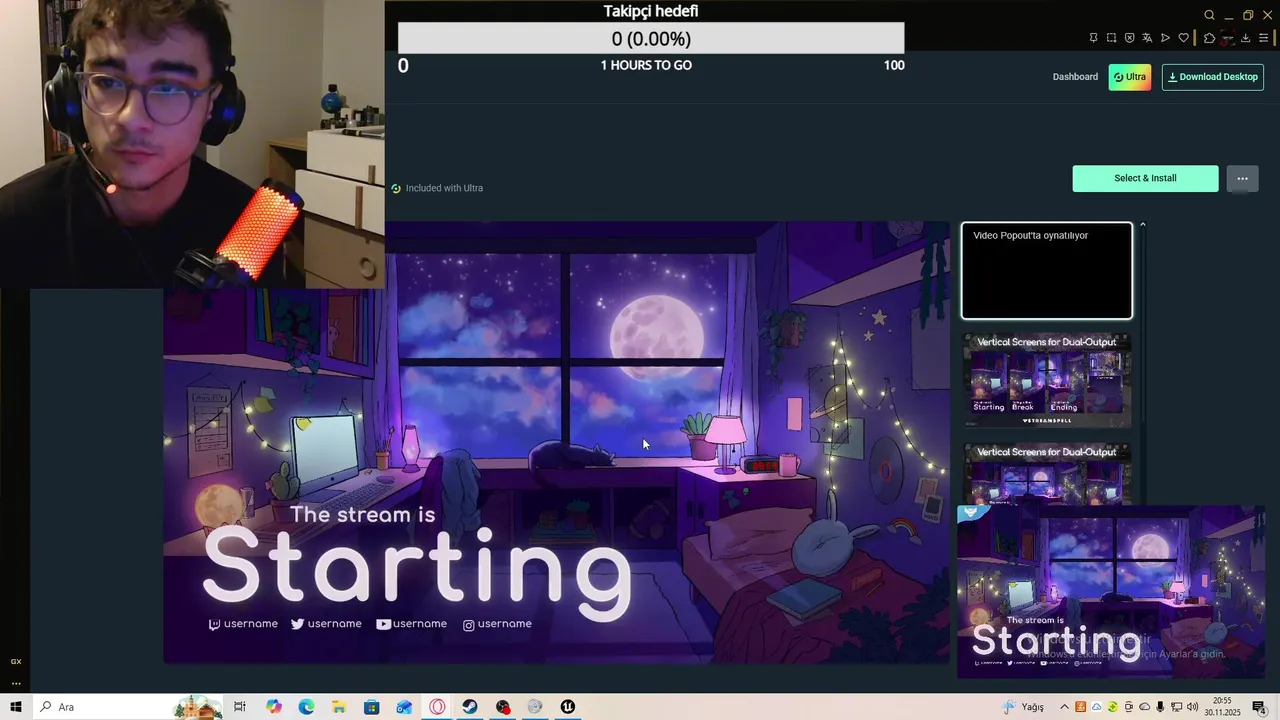
Task: Expand hidden system tray icons
Action: (x=1064, y=707)
